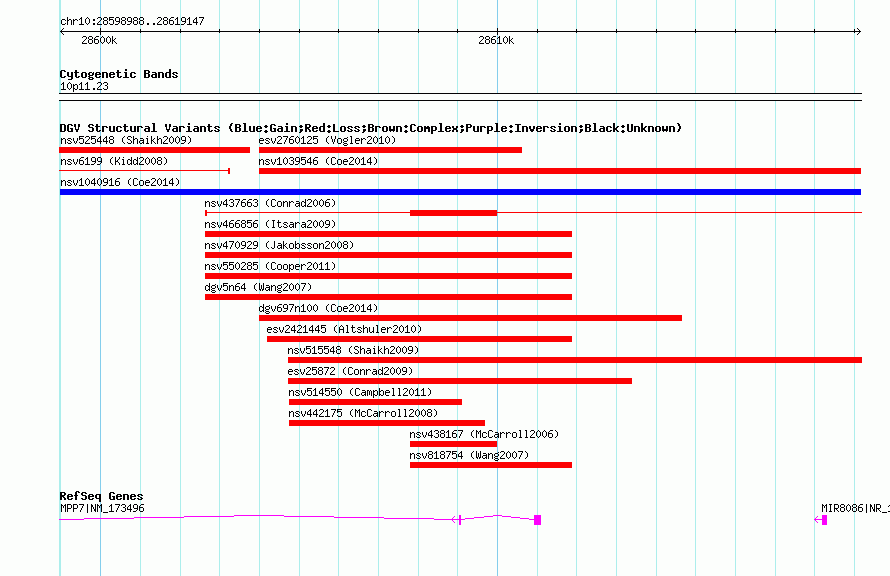Select the nsv466856 (Itsara2009) label
This screenshot has height=576, width=890.
[x=270, y=224]
